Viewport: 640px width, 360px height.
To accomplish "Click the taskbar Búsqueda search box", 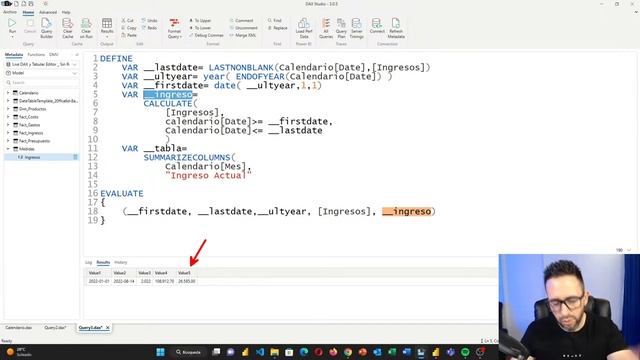I will tap(188, 352).
